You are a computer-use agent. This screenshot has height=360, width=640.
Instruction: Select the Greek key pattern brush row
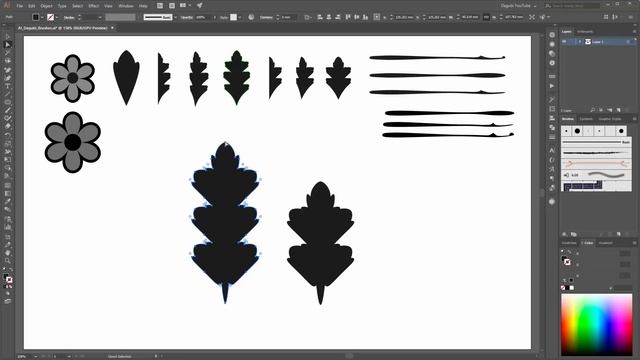point(596,186)
